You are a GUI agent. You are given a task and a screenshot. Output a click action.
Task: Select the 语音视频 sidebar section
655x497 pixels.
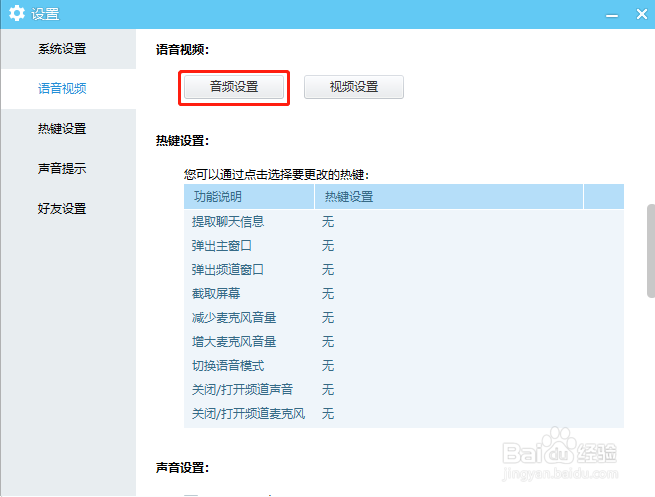tap(68, 89)
